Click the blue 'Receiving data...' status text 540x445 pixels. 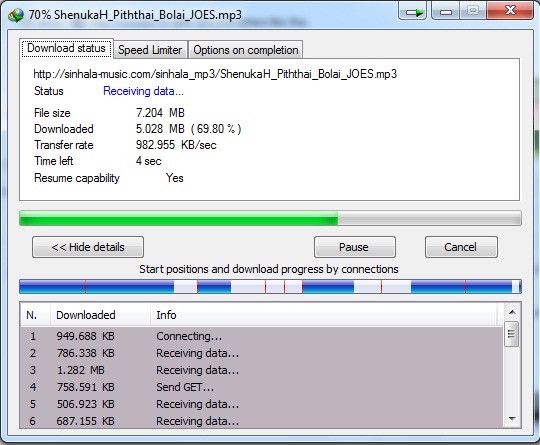(143, 91)
